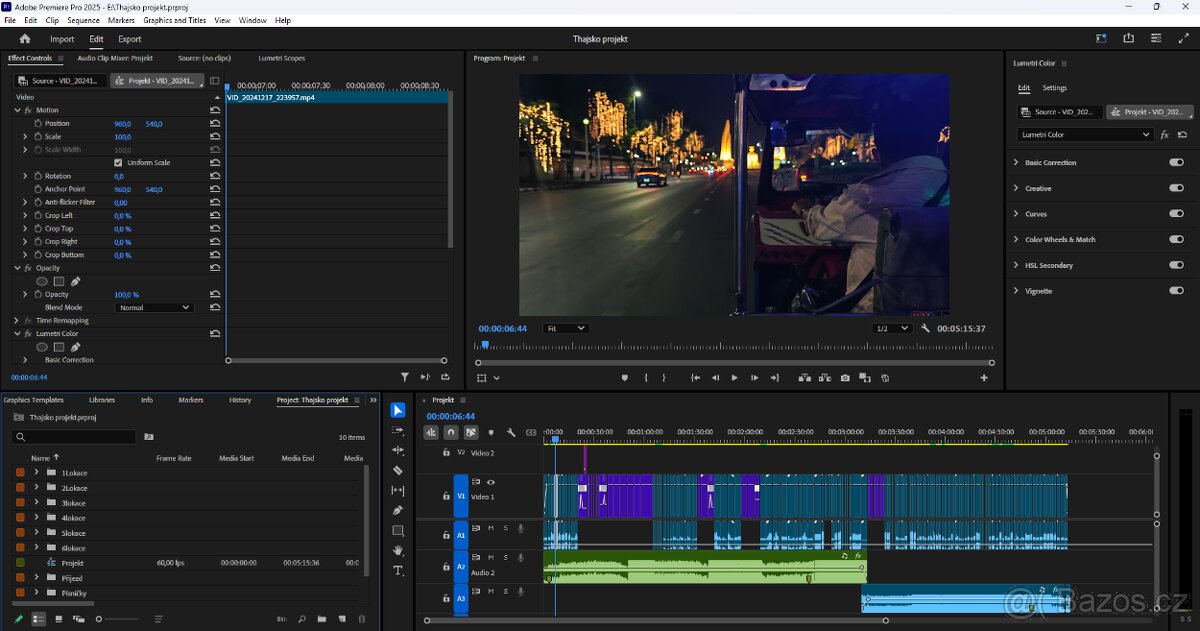Click the Mark In bracket button
The height and width of the screenshot is (631, 1200).
pyautogui.click(x=646, y=378)
